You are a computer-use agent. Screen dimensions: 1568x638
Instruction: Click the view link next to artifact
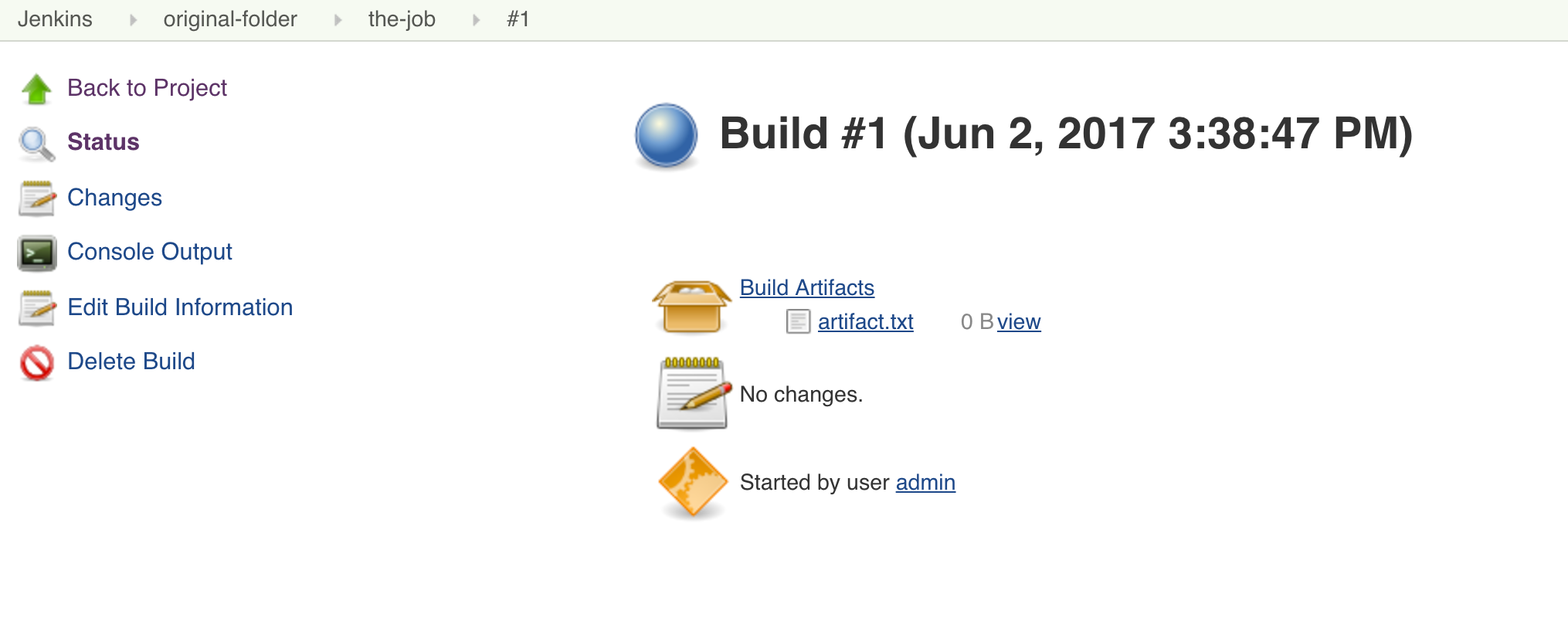1018,321
